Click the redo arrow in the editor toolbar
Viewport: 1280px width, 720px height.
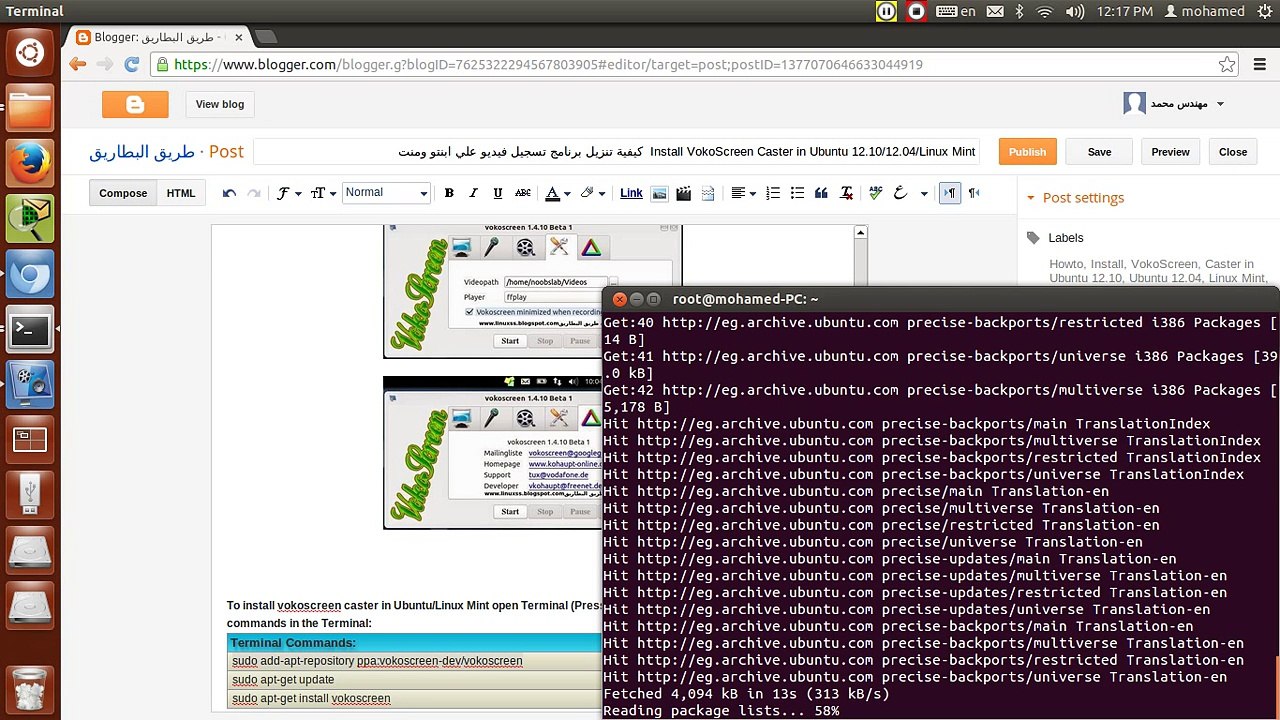(254, 193)
